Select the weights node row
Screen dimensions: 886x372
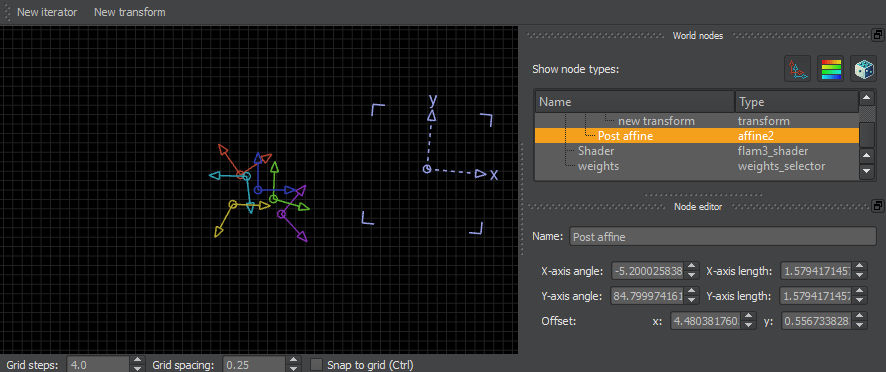[x=697, y=166]
